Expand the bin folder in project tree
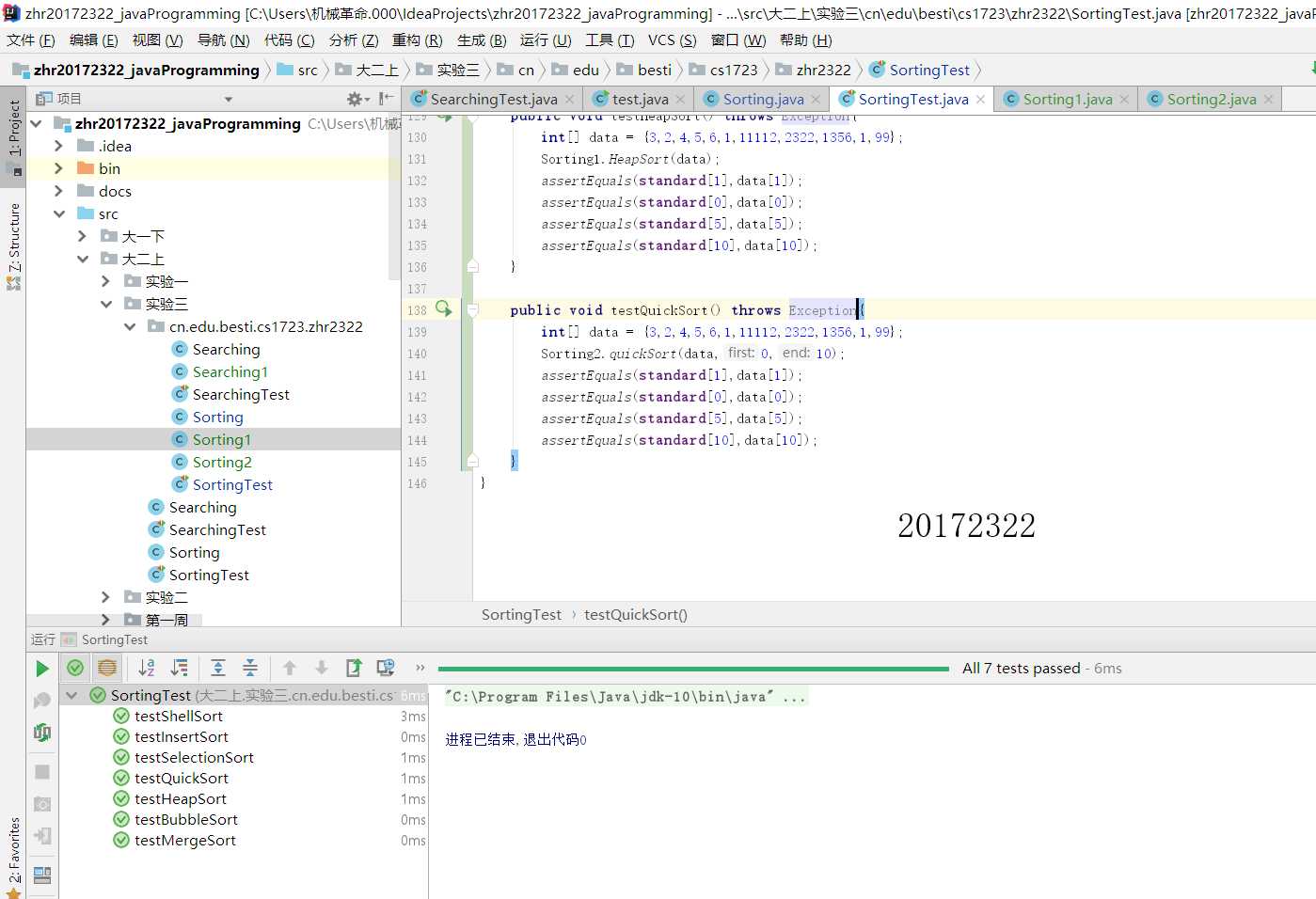 (x=59, y=168)
